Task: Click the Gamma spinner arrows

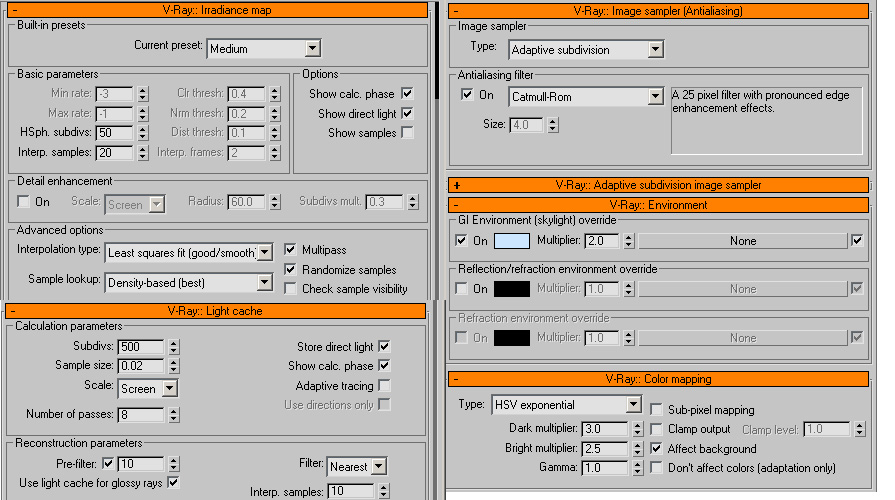Action: 638,468
